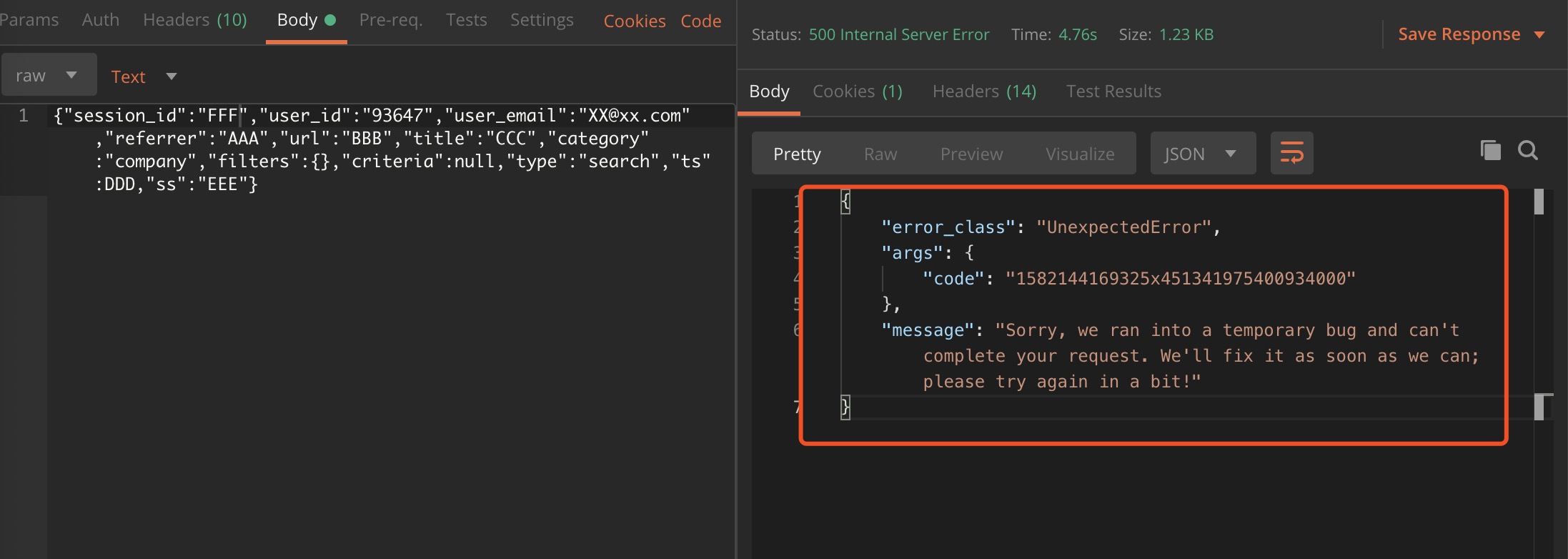Image resolution: width=1568 pixels, height=559 pixels.
Task: Open search in response body
Action: pyautogui.click(x=1528, y=151)
